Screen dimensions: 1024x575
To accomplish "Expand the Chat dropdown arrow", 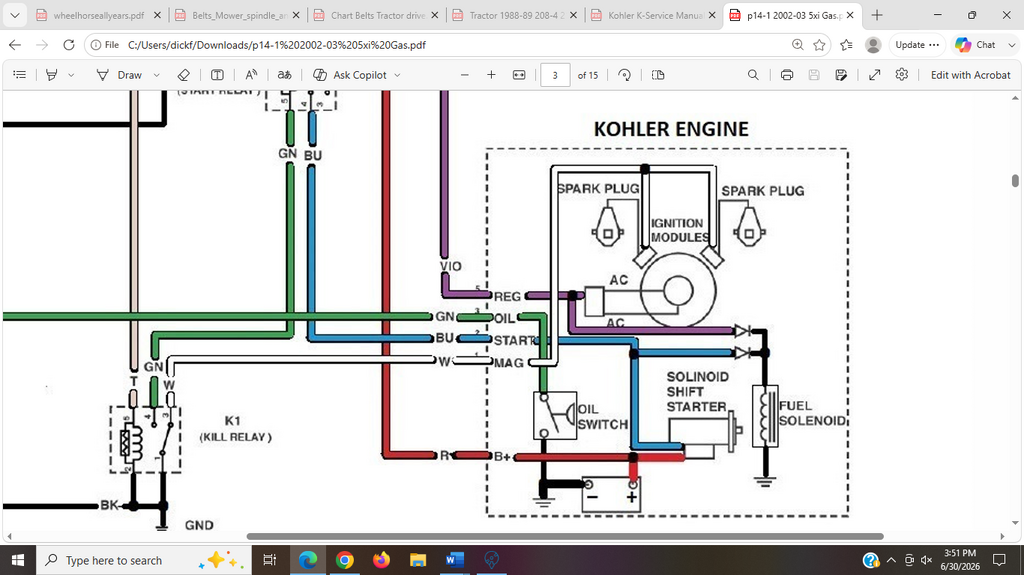I will 1012,45.
